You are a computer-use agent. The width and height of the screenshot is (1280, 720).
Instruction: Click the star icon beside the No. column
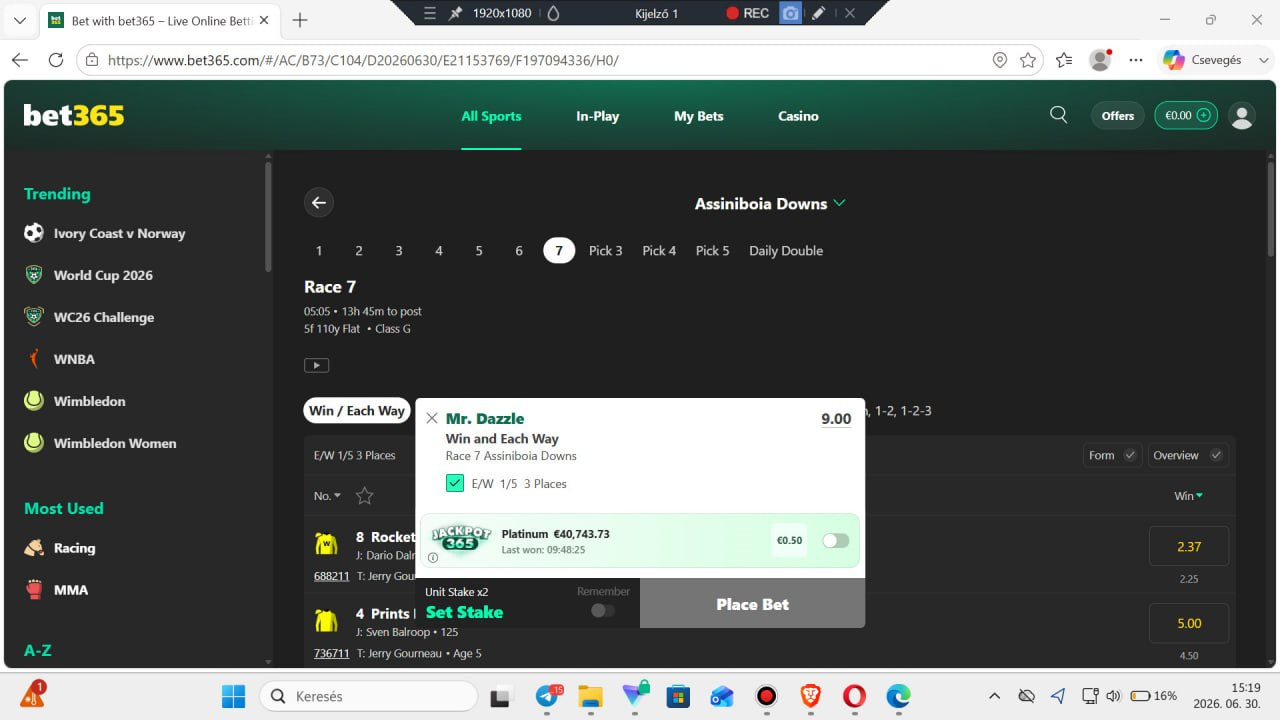point(364,496)
